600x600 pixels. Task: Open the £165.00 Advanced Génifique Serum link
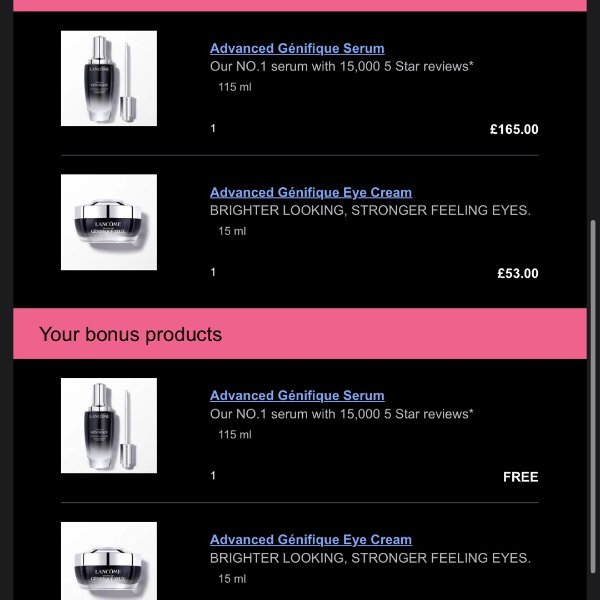pos(297,48)
